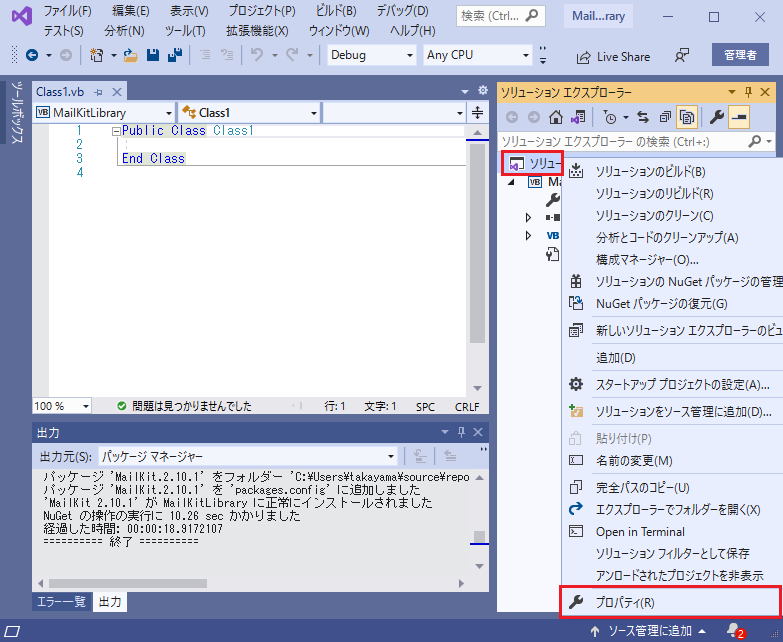
Task: Open the Class1 type dropdown in editor
Action: (x=249, y=113)
